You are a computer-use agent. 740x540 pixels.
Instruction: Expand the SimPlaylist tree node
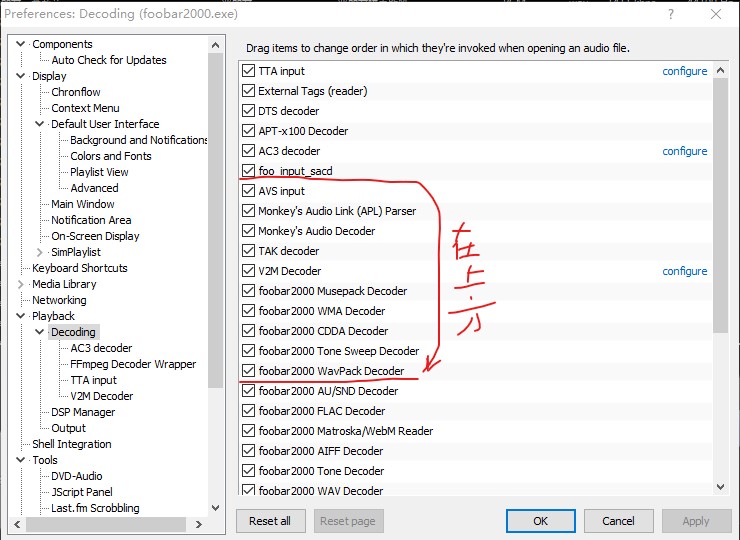tap(40, 252)
